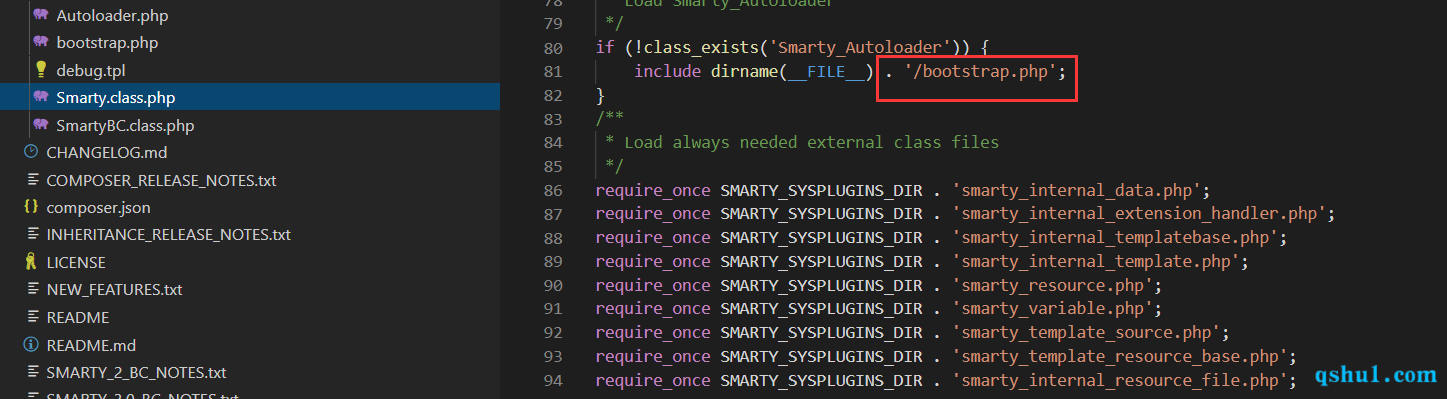The width and height of the screenshot is (1447, 399).
Task: Click the braces icon for composer.json
Action: click(x=30, y=207)
